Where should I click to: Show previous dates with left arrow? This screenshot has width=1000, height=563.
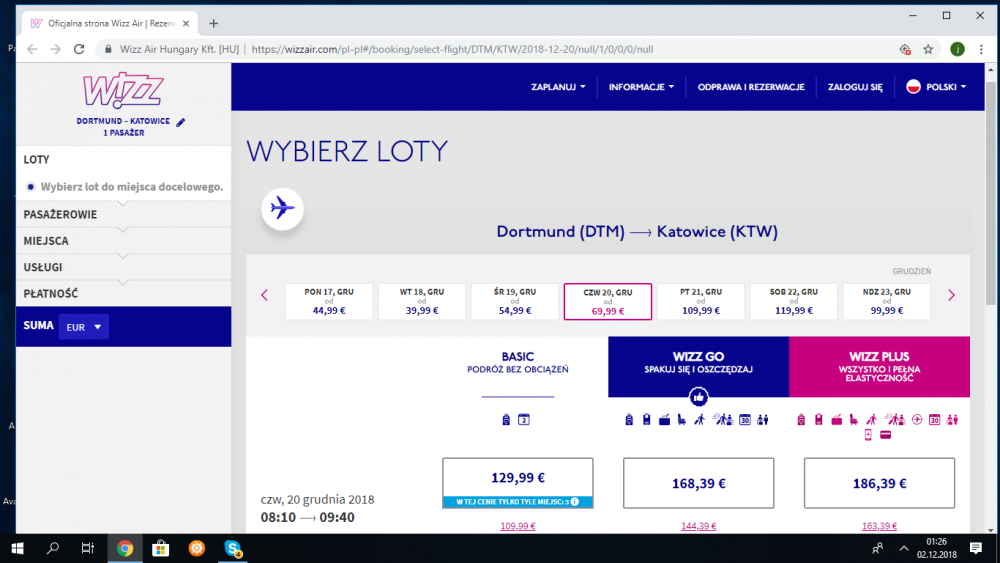[265, 295]
